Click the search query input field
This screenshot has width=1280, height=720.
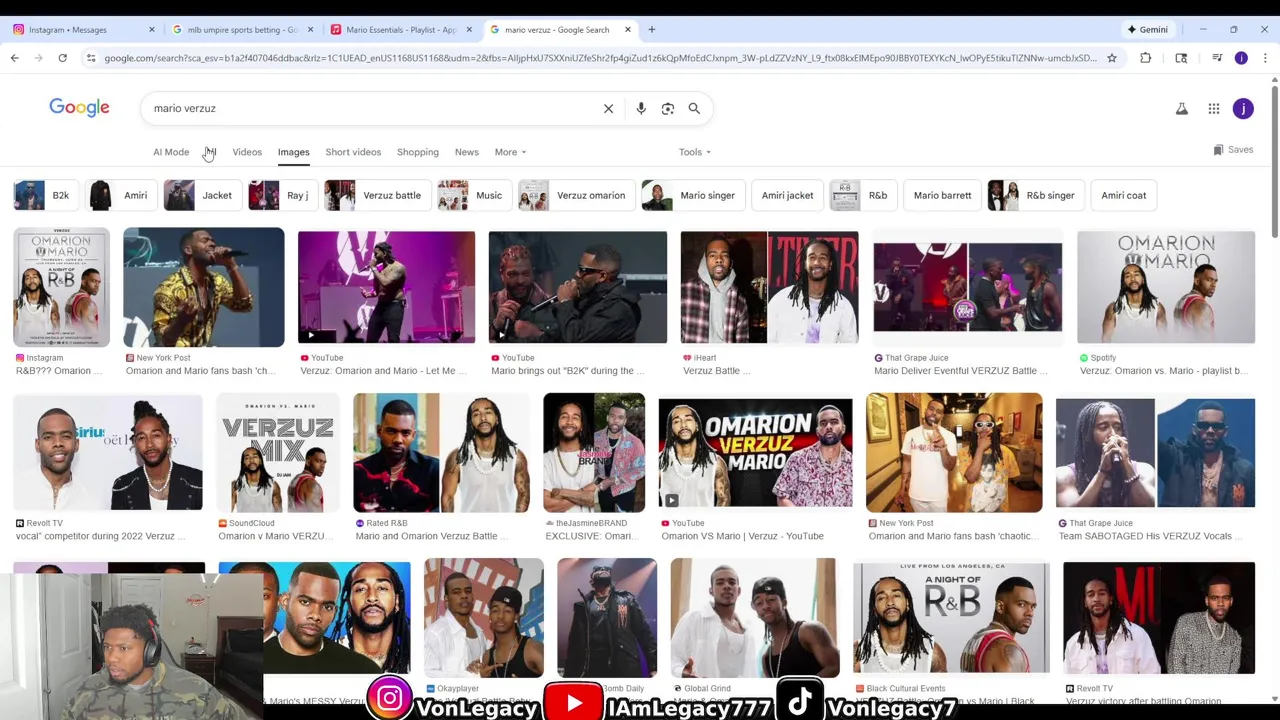370,108
